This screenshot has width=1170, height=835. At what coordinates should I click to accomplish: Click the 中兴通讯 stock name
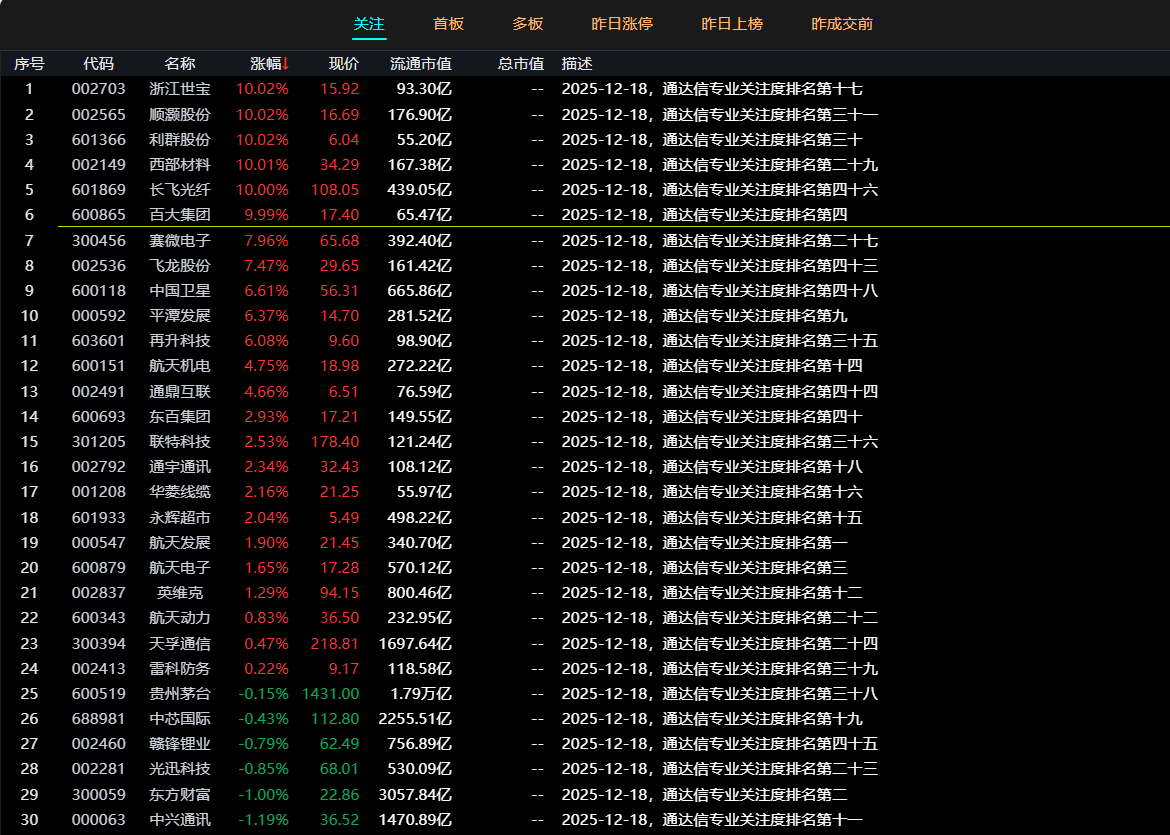point(180,820)
